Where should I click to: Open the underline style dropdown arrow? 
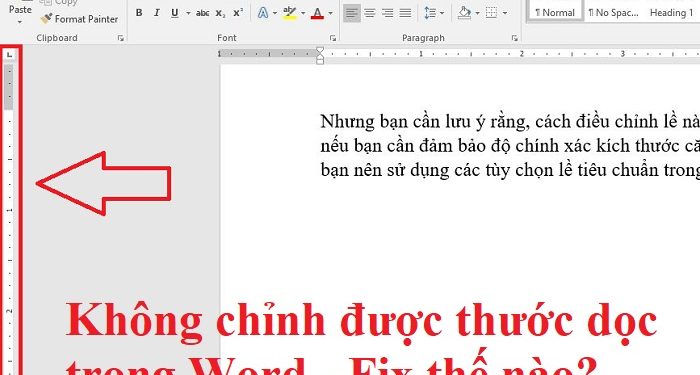coord(188,13)
